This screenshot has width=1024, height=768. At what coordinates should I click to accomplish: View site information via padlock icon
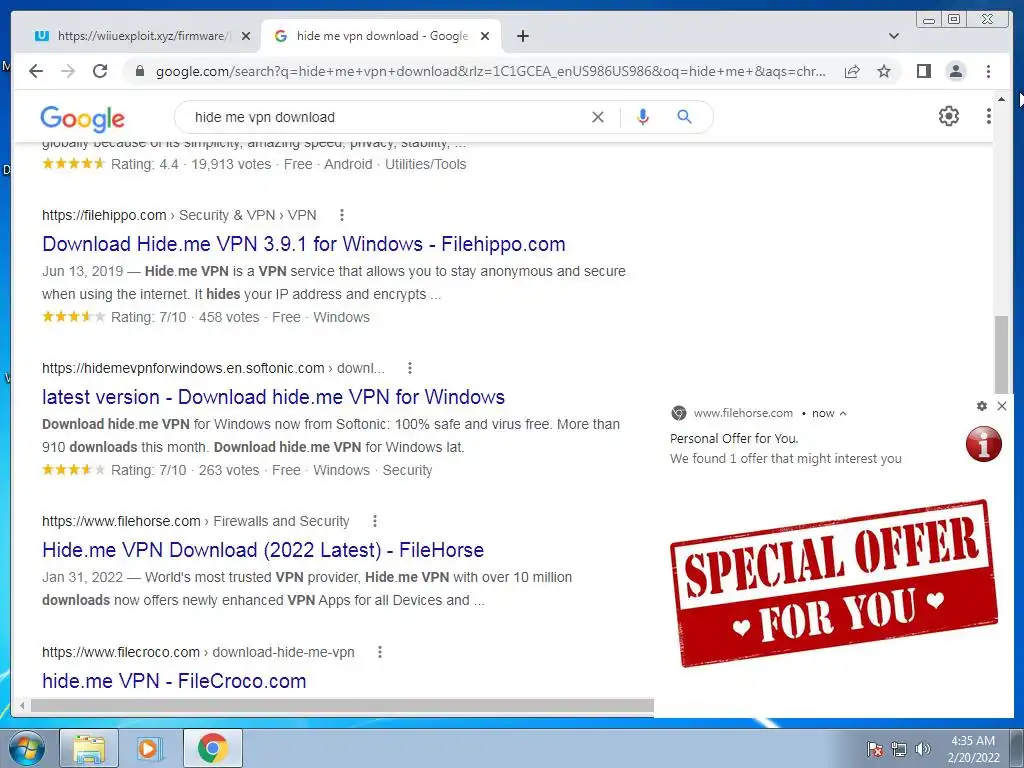[139, 71]
